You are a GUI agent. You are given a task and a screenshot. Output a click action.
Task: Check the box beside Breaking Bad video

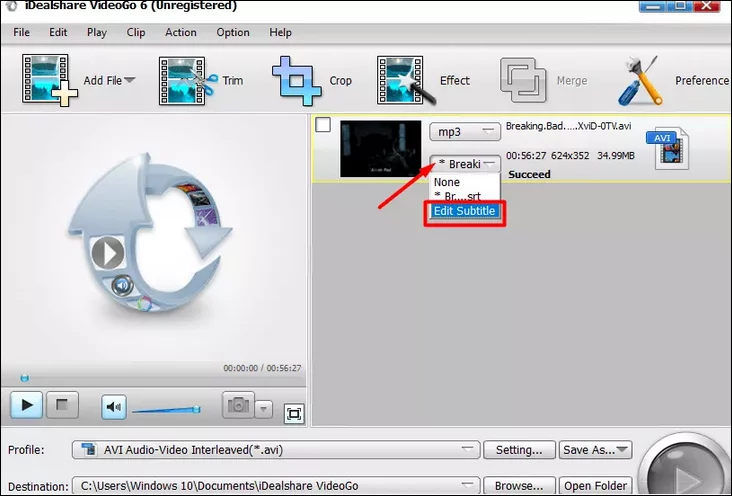point(323,126)
